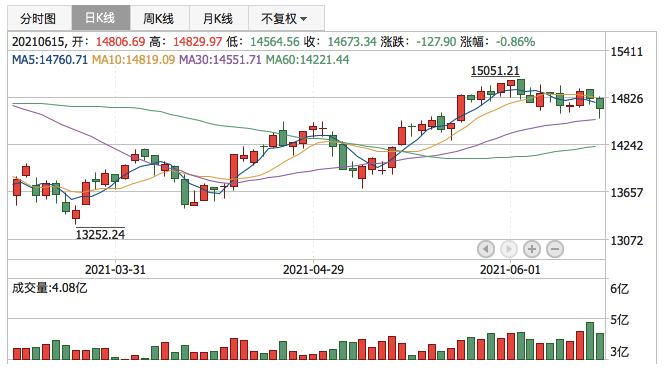This screenshot has height=369, width=666.
Task: Click the low price 14564.56 value
Action: [x=275, y=42]
